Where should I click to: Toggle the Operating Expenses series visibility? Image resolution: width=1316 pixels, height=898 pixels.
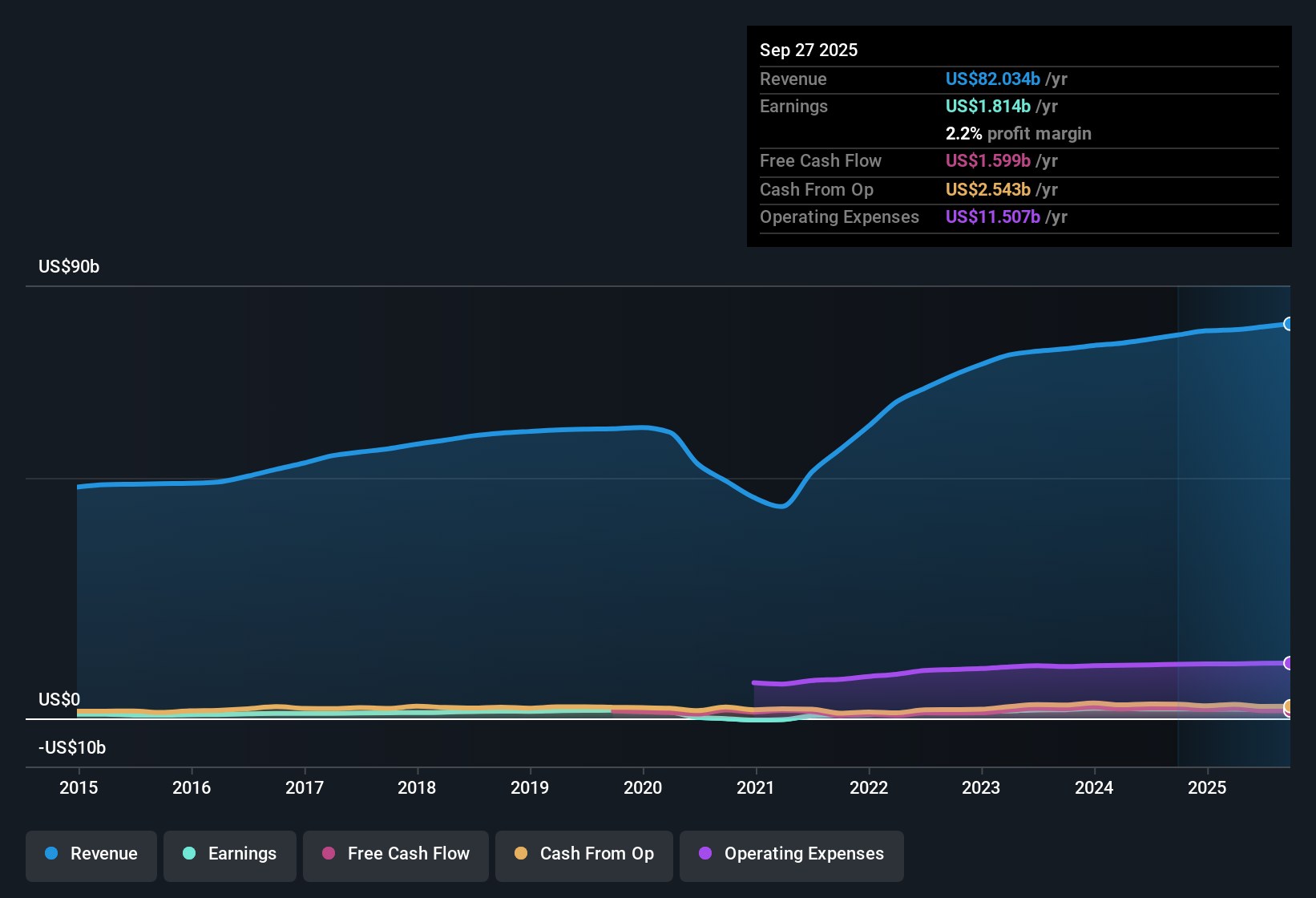point(791,854)
